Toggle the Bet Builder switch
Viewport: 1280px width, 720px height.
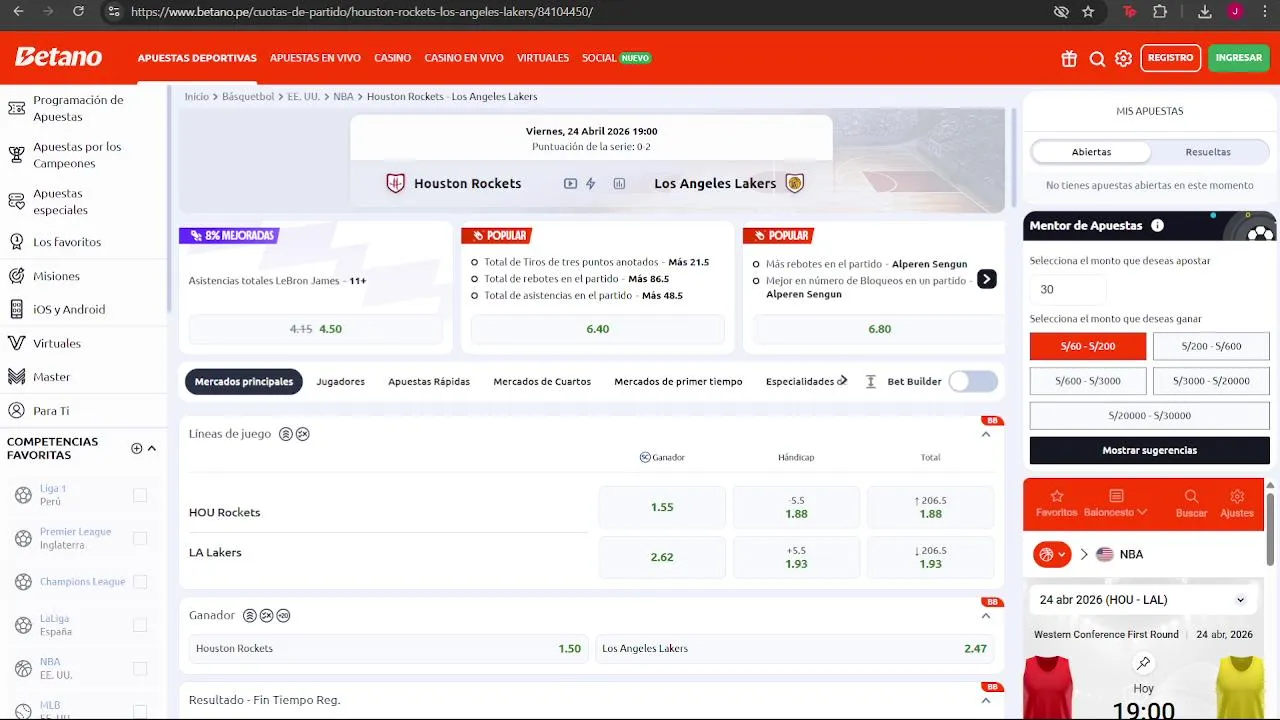(973, 381)
